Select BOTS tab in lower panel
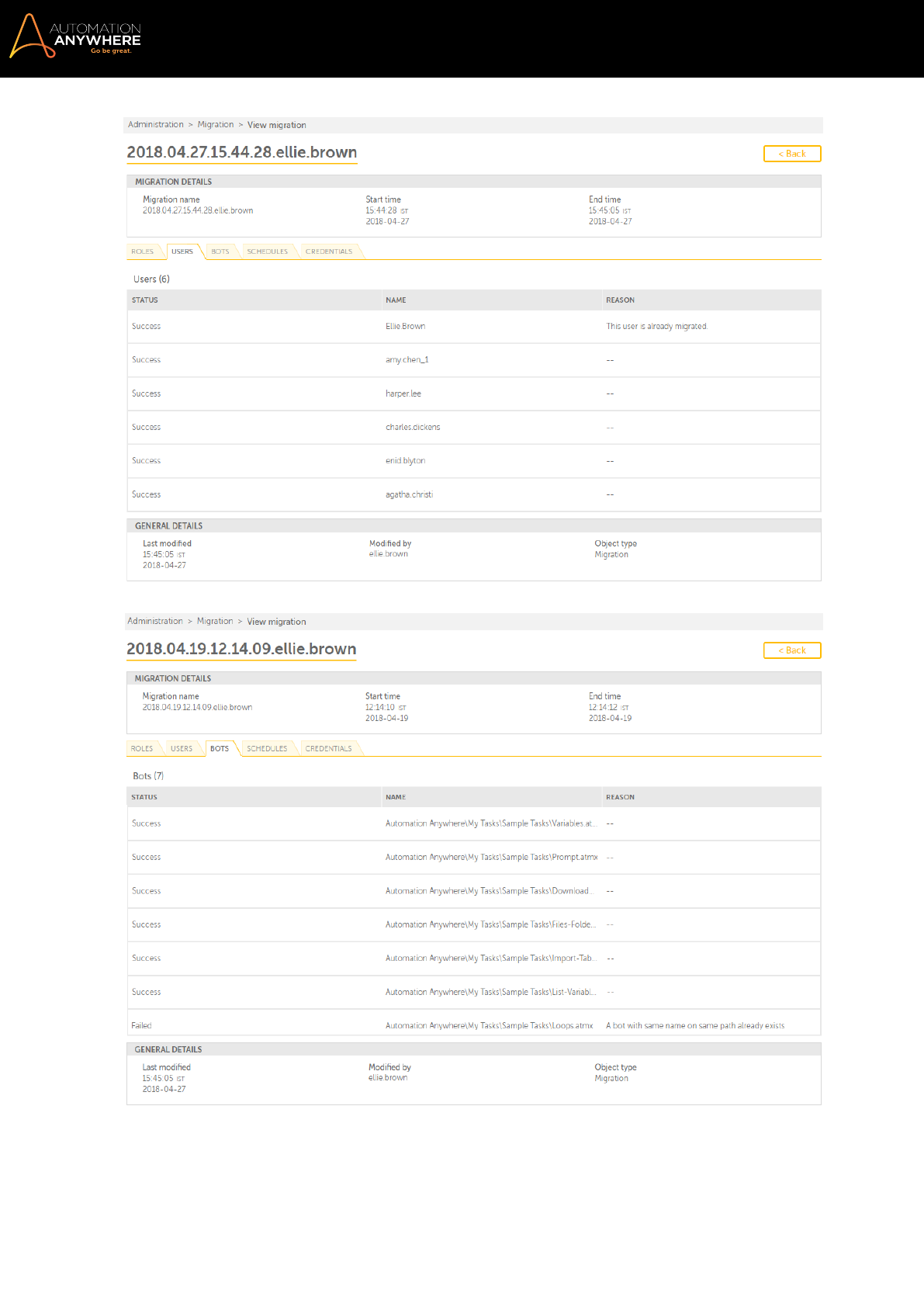924x1307 pixels. click(x=220, y=748)
